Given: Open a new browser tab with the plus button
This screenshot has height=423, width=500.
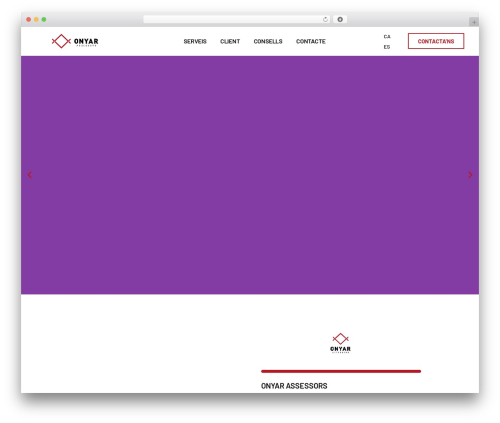Looking at the screenshot, I should [474, 22].
